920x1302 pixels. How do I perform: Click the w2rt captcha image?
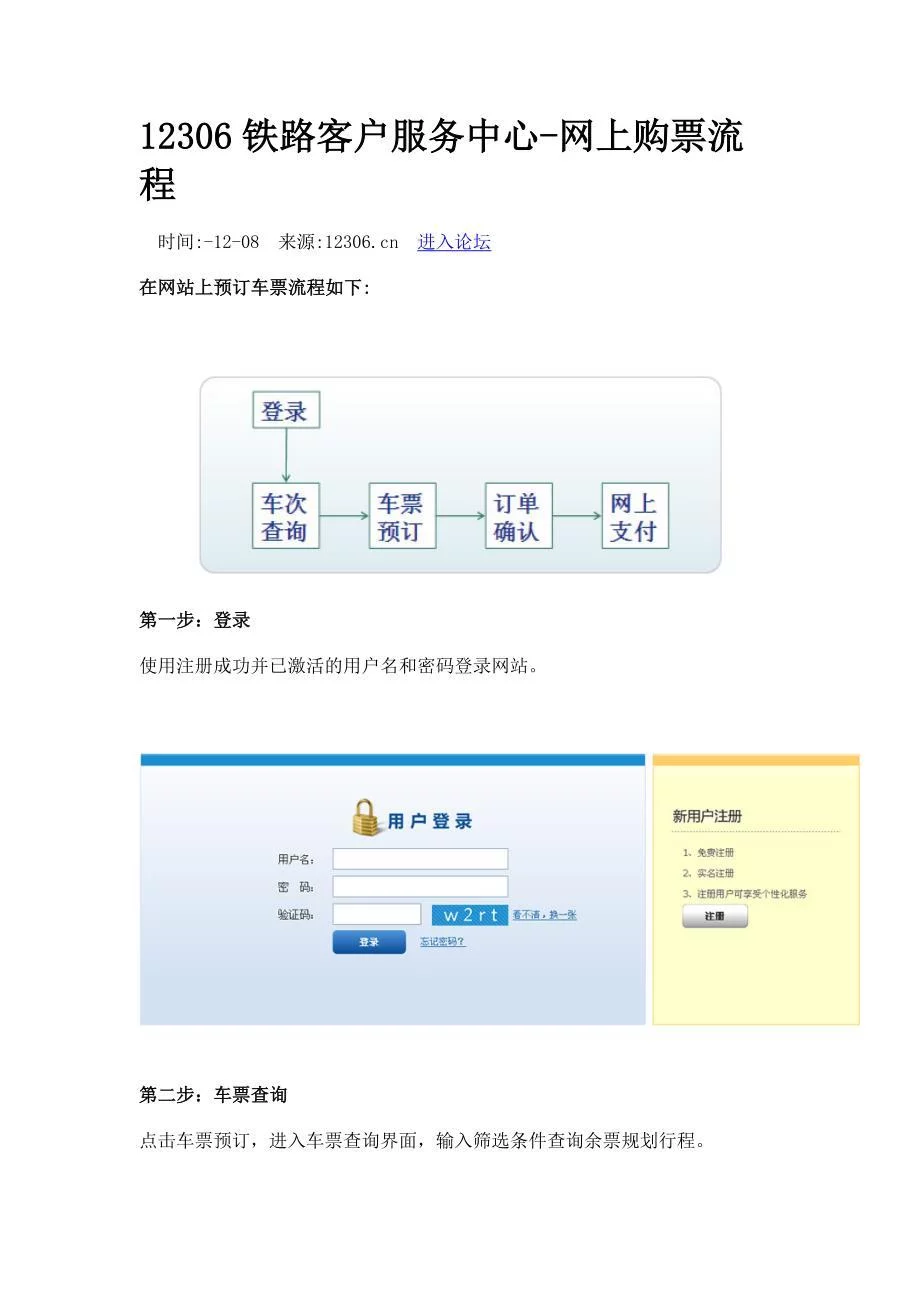(x=470, y=915)
